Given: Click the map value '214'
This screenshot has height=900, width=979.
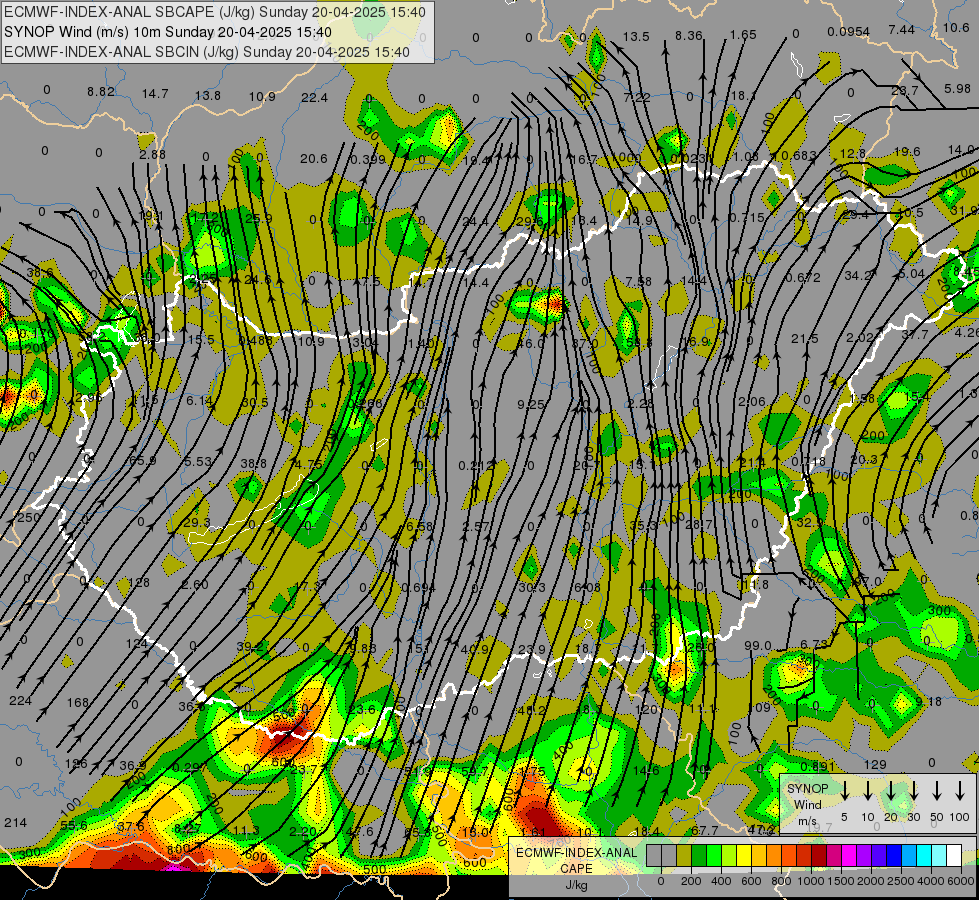Looking at the screenshot, I should (x=16, y=823).
